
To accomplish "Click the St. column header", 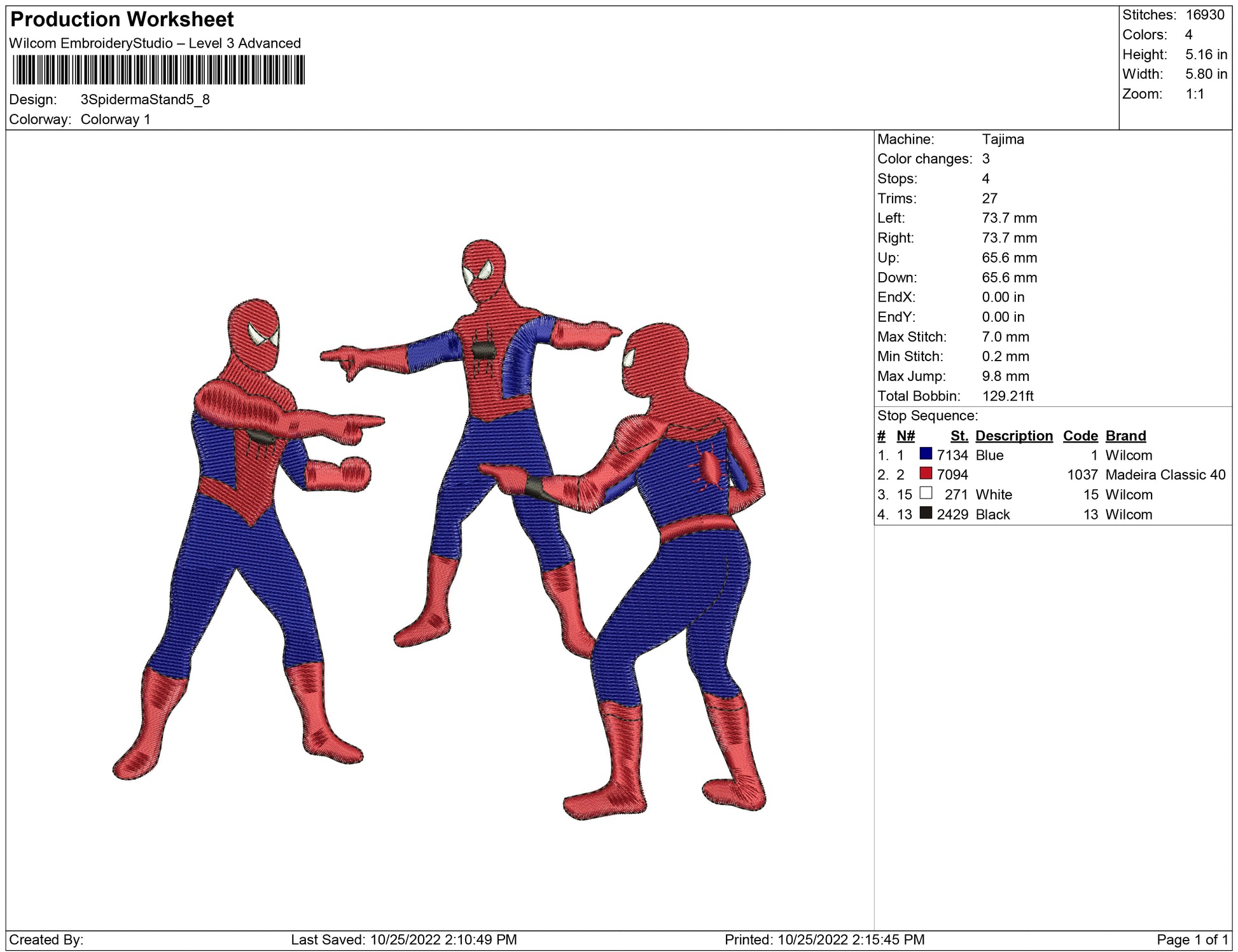I will tap(959, 436).
